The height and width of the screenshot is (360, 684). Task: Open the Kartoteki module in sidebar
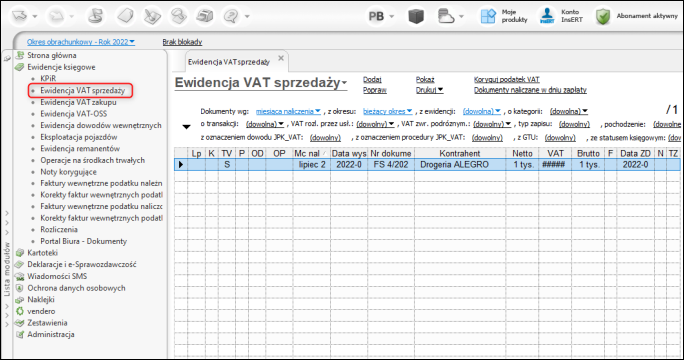(42, 253)
